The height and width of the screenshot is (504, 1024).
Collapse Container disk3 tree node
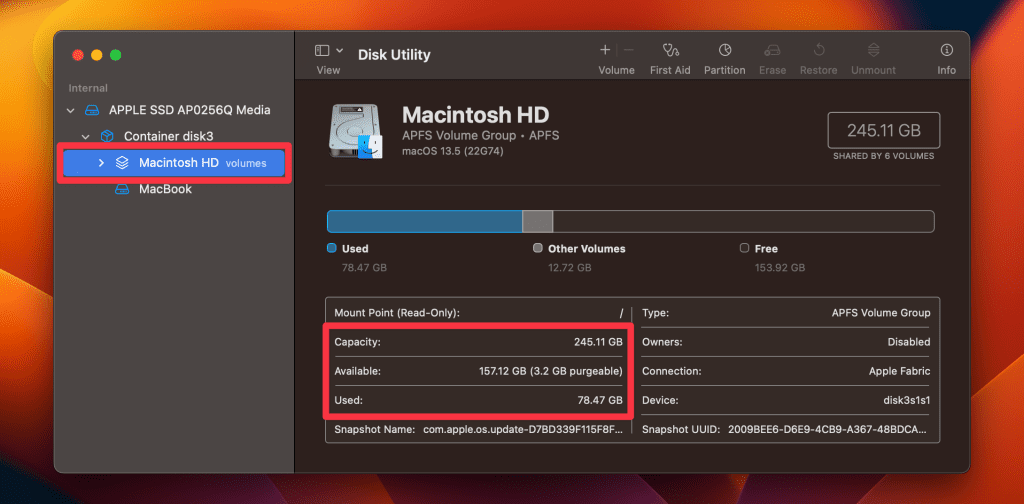point(86,136)
